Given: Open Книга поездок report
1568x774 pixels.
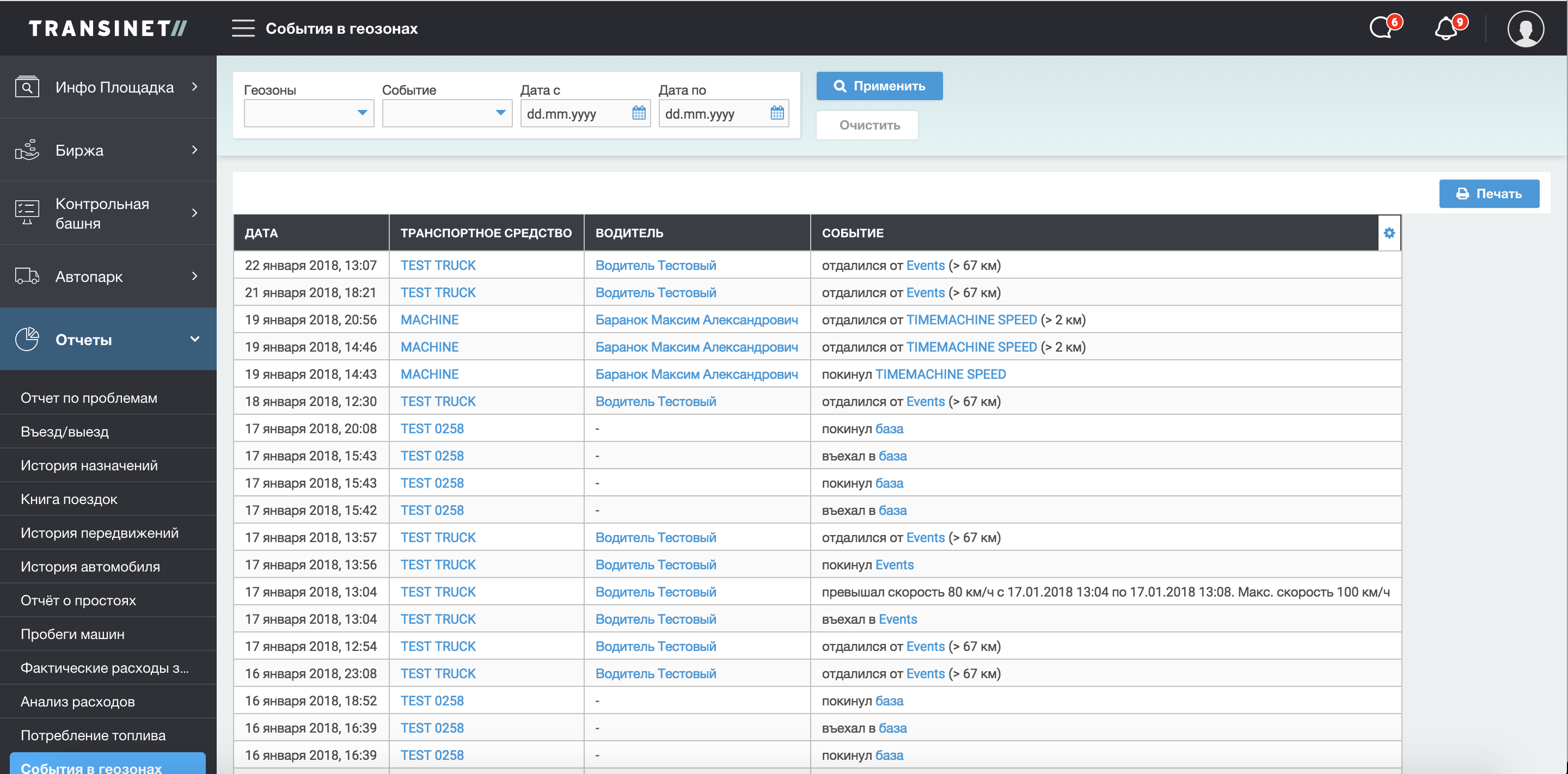Looking at the screenshot, I should pyautogui.click(x=69, y=499).
